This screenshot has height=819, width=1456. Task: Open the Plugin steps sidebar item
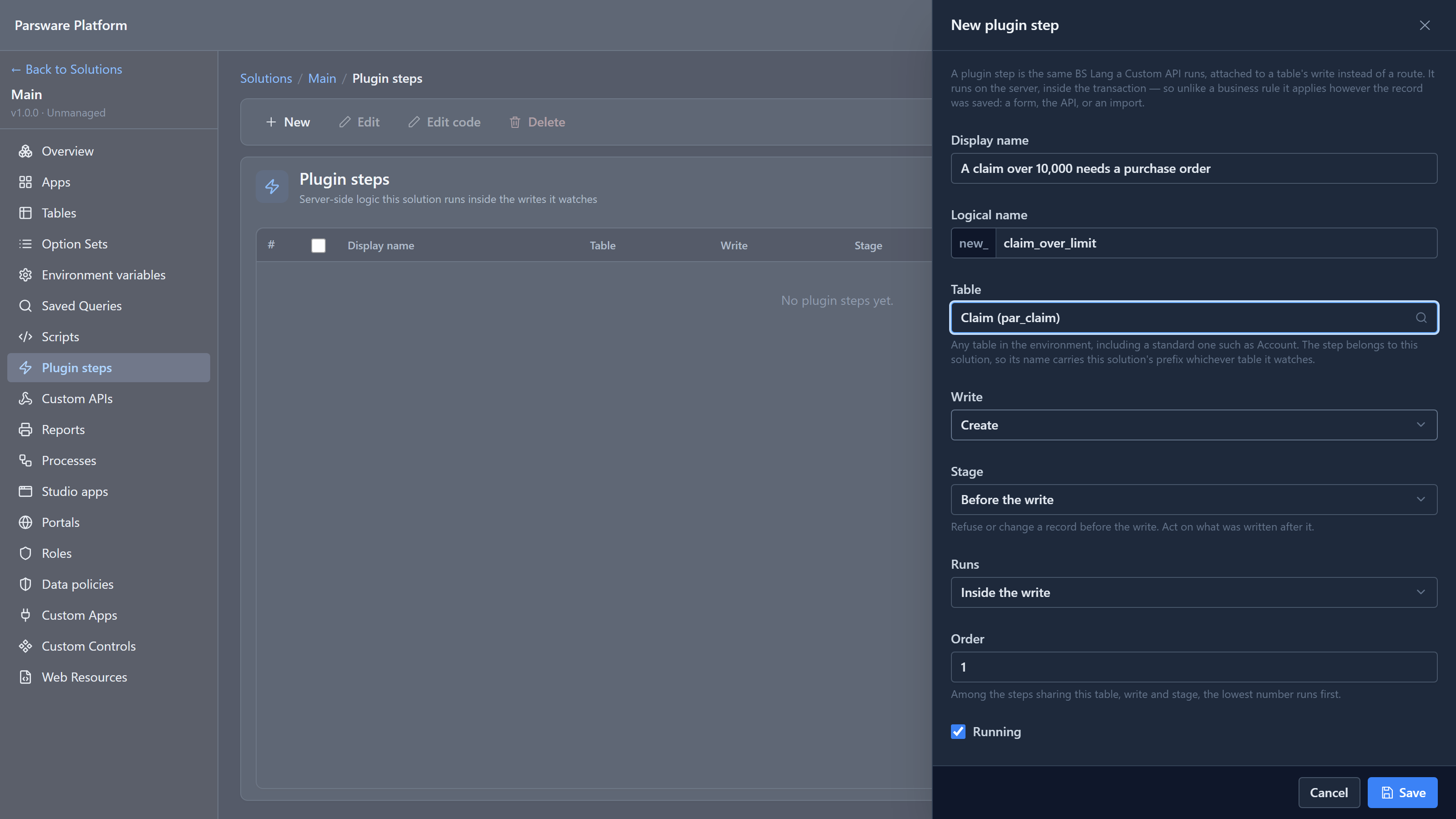(x=109, y=367)
